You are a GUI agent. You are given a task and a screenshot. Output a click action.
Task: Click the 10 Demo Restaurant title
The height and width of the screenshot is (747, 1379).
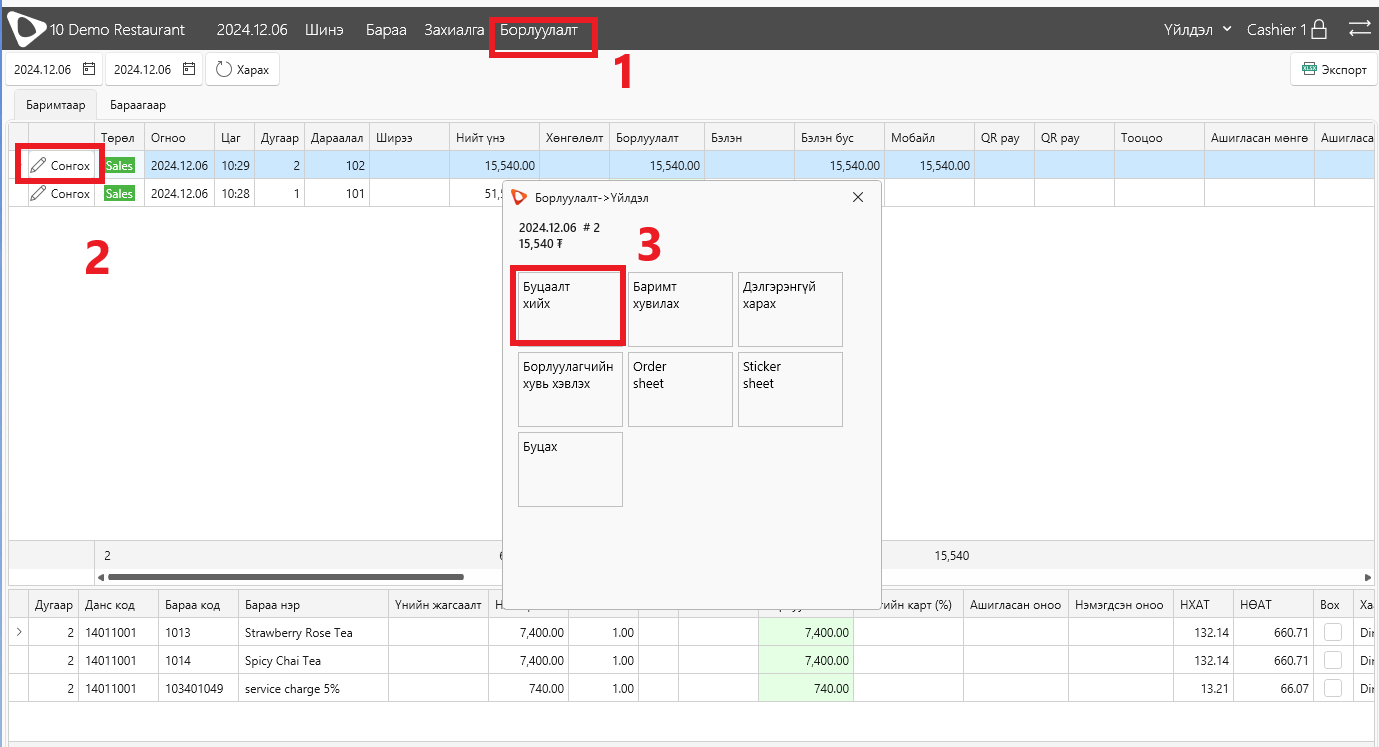(x=118, y=30)
